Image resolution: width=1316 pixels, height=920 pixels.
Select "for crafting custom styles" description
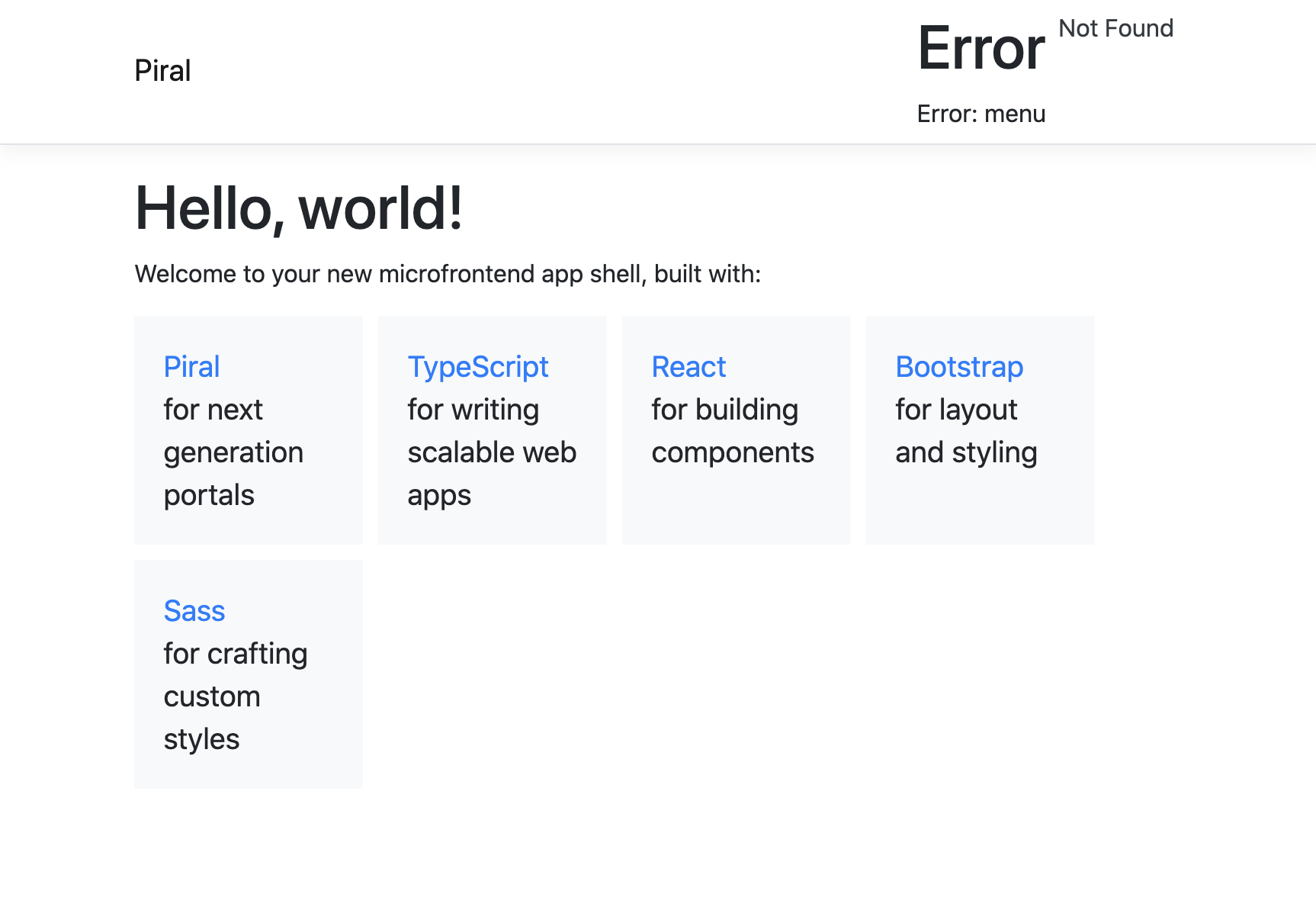236,696
